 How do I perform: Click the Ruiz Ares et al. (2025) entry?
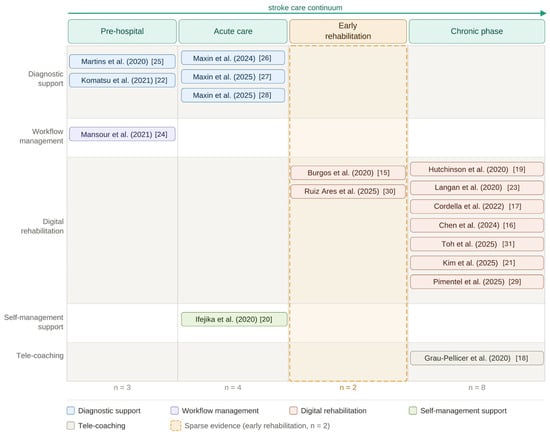pyautogui.click(x=348, y=192)
